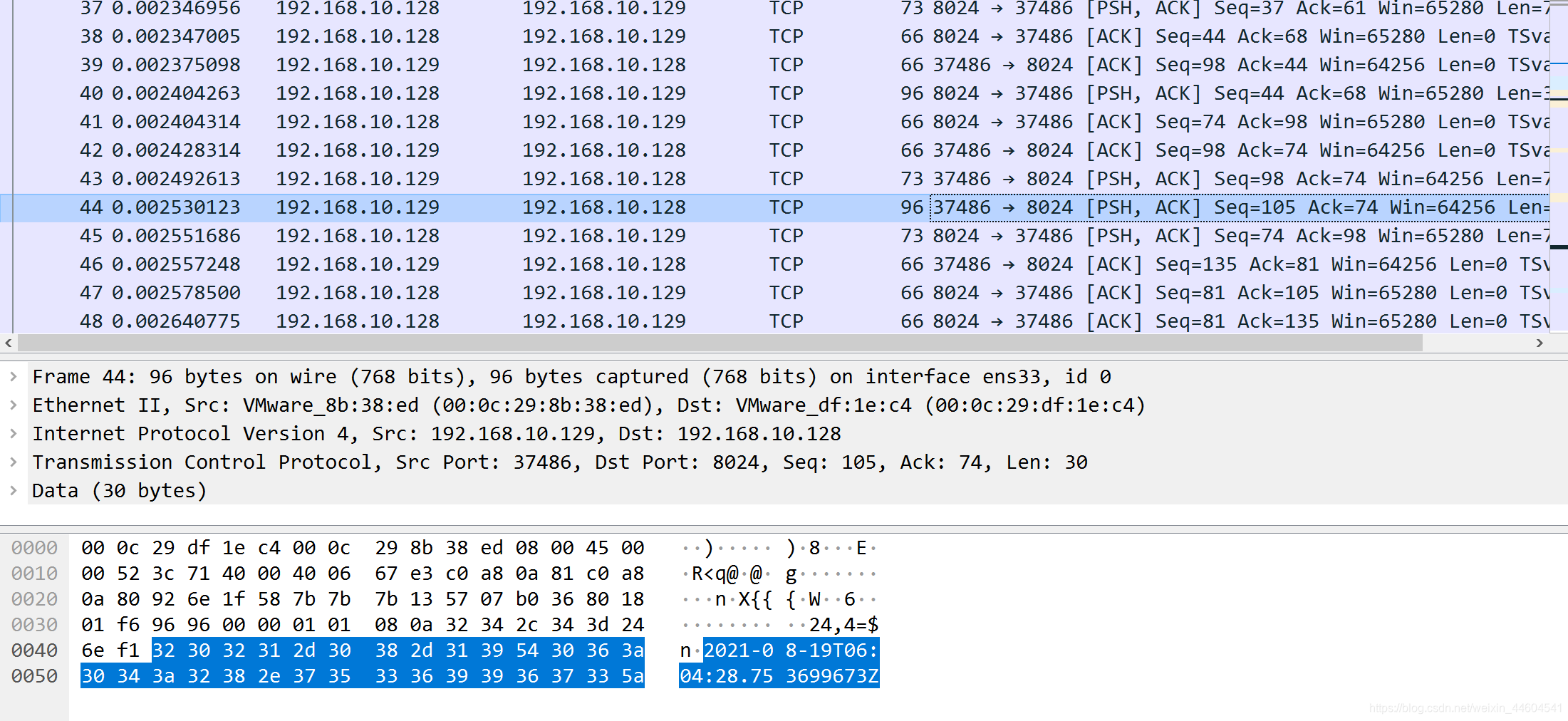
Task: Select packet 42 at time 0.002428314
Action: click(775, 150)
